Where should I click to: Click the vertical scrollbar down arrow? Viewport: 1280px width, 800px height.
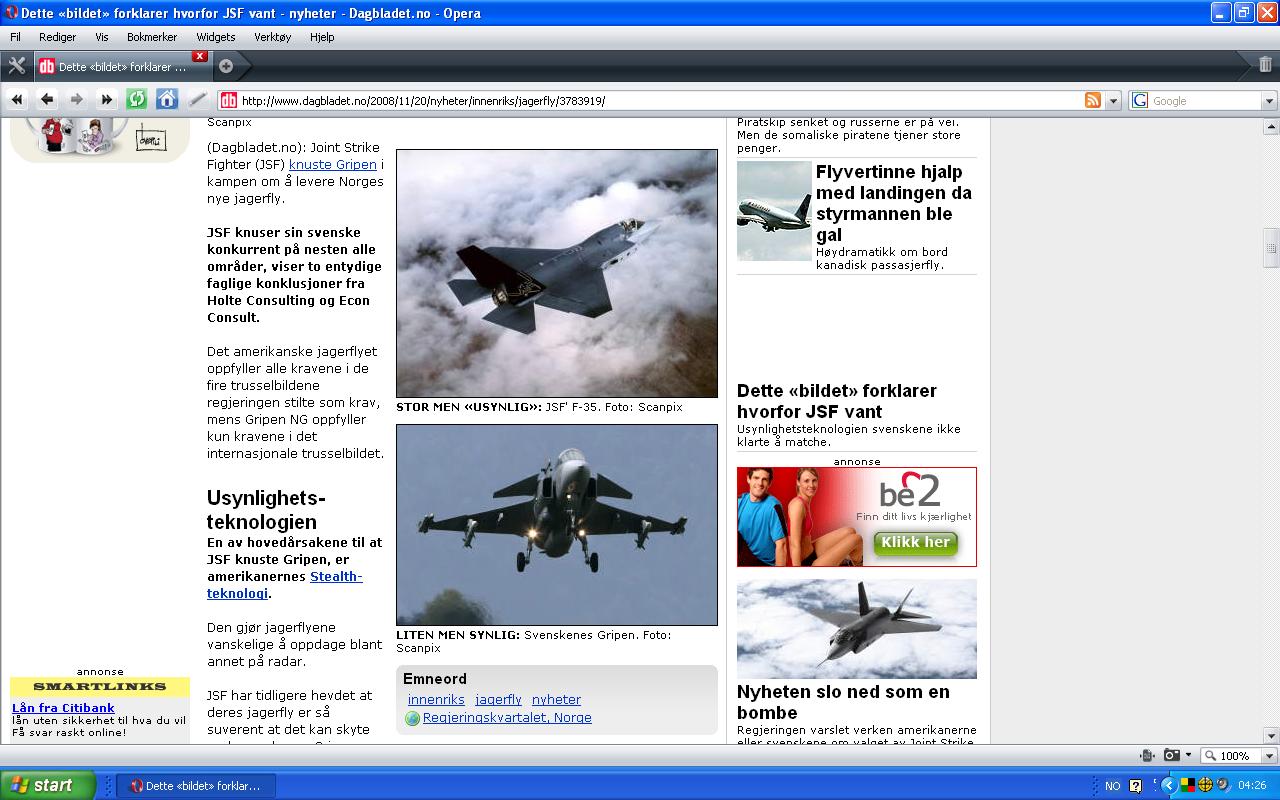tap(1271, 736)
